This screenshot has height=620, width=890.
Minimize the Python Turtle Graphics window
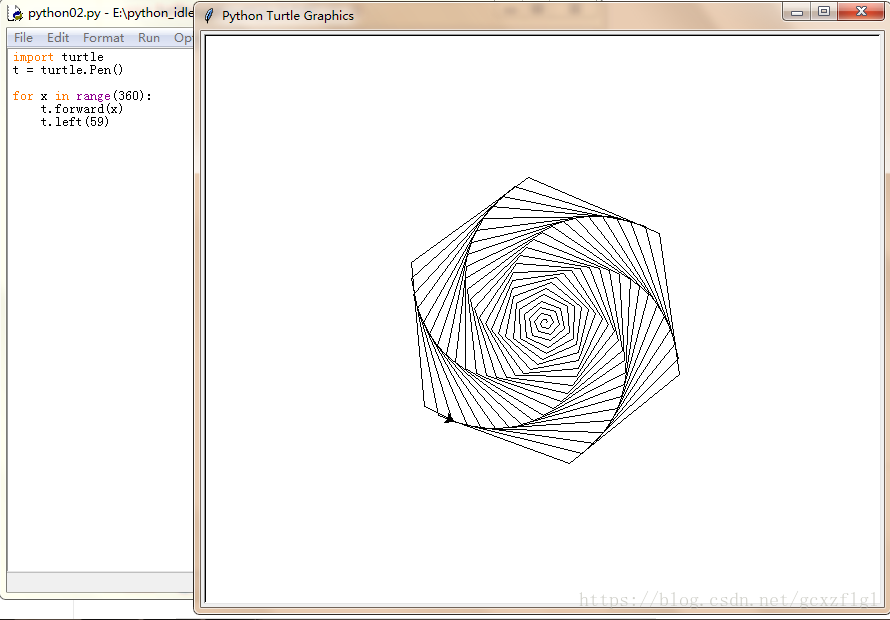coord(796,12)
